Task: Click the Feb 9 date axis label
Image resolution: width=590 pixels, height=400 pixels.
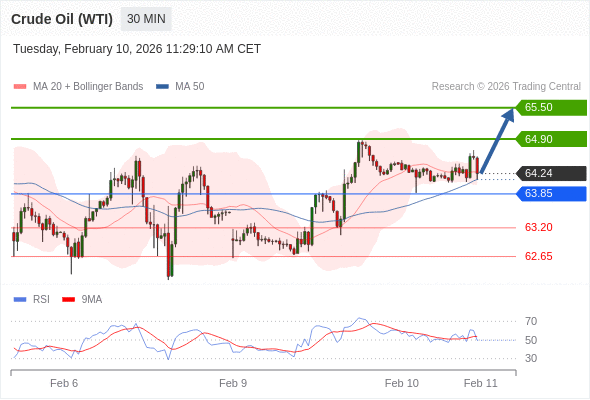Action: (233, 383)
